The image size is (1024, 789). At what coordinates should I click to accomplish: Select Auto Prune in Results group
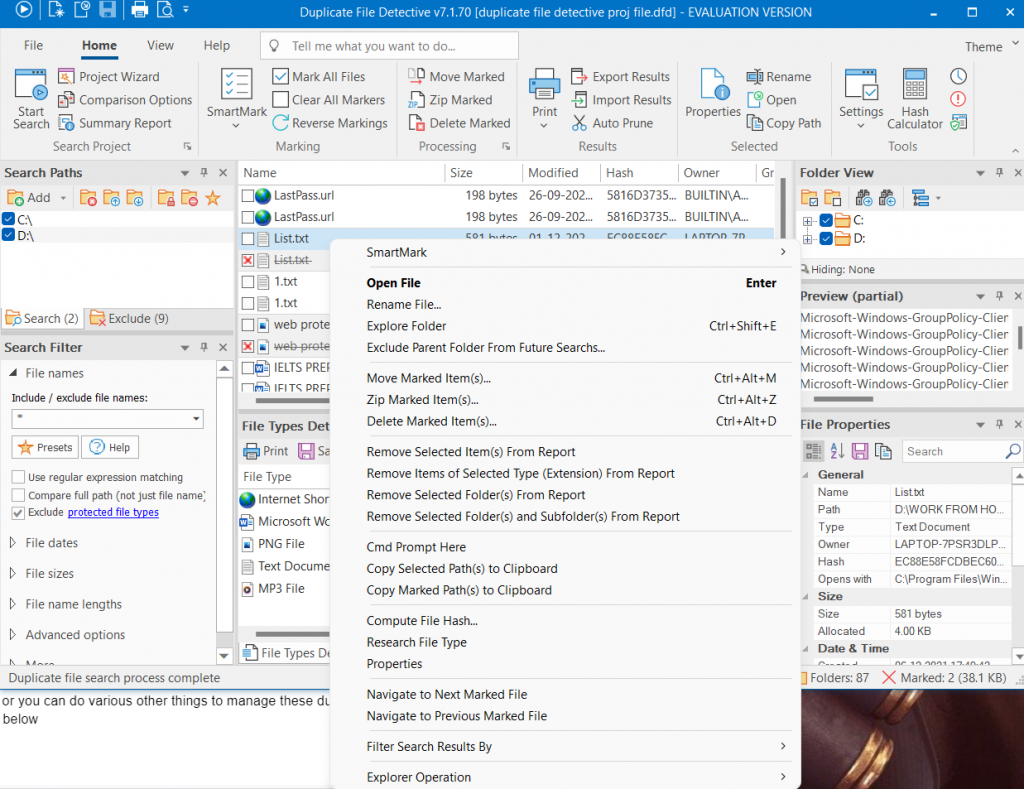click(612, 123)
